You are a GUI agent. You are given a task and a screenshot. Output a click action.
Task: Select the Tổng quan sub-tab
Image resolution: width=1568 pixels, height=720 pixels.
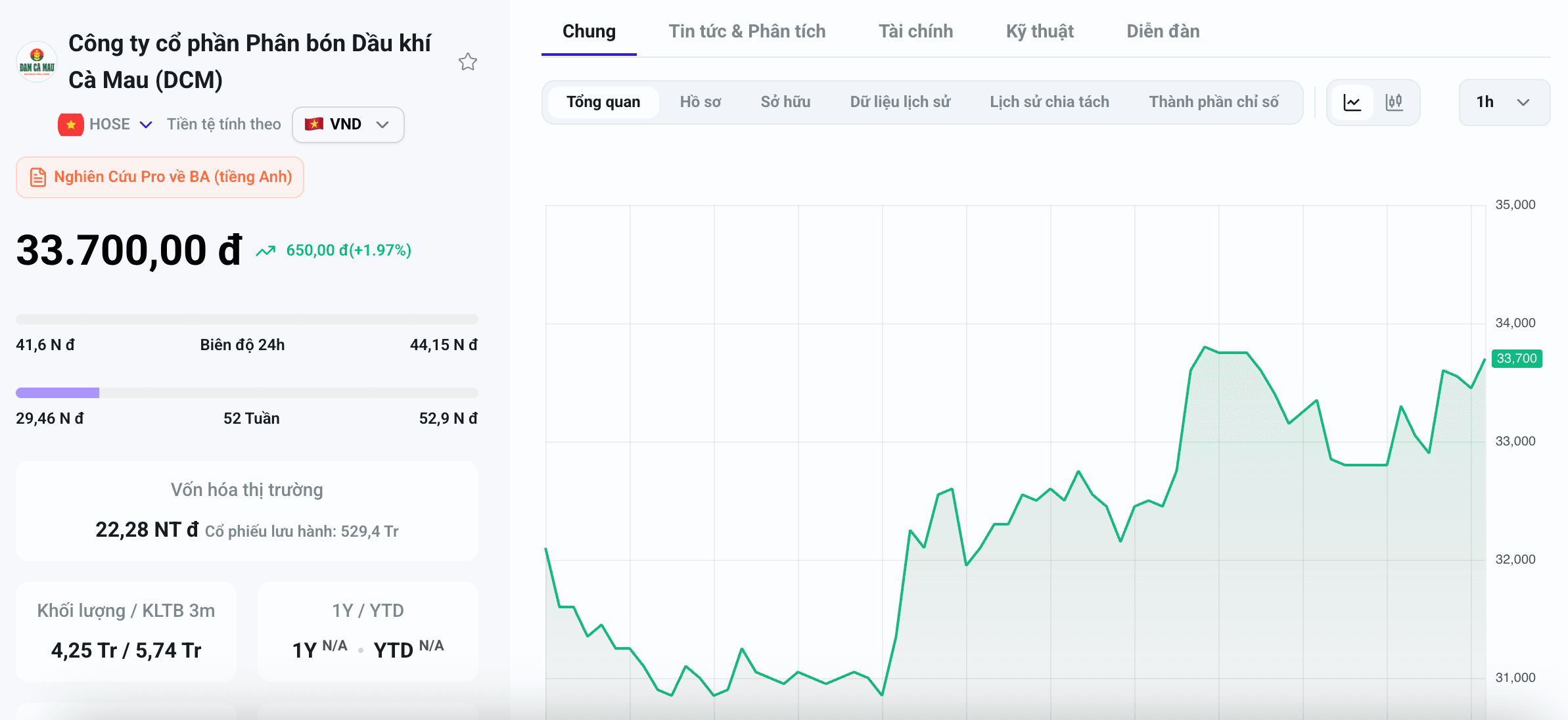coord(603,102)
